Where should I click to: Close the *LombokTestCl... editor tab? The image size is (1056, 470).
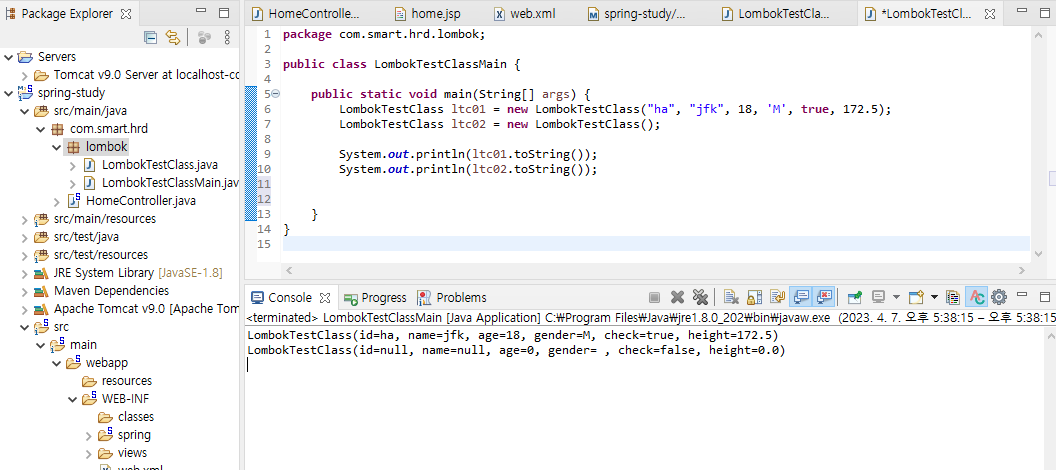pos(989,14)
